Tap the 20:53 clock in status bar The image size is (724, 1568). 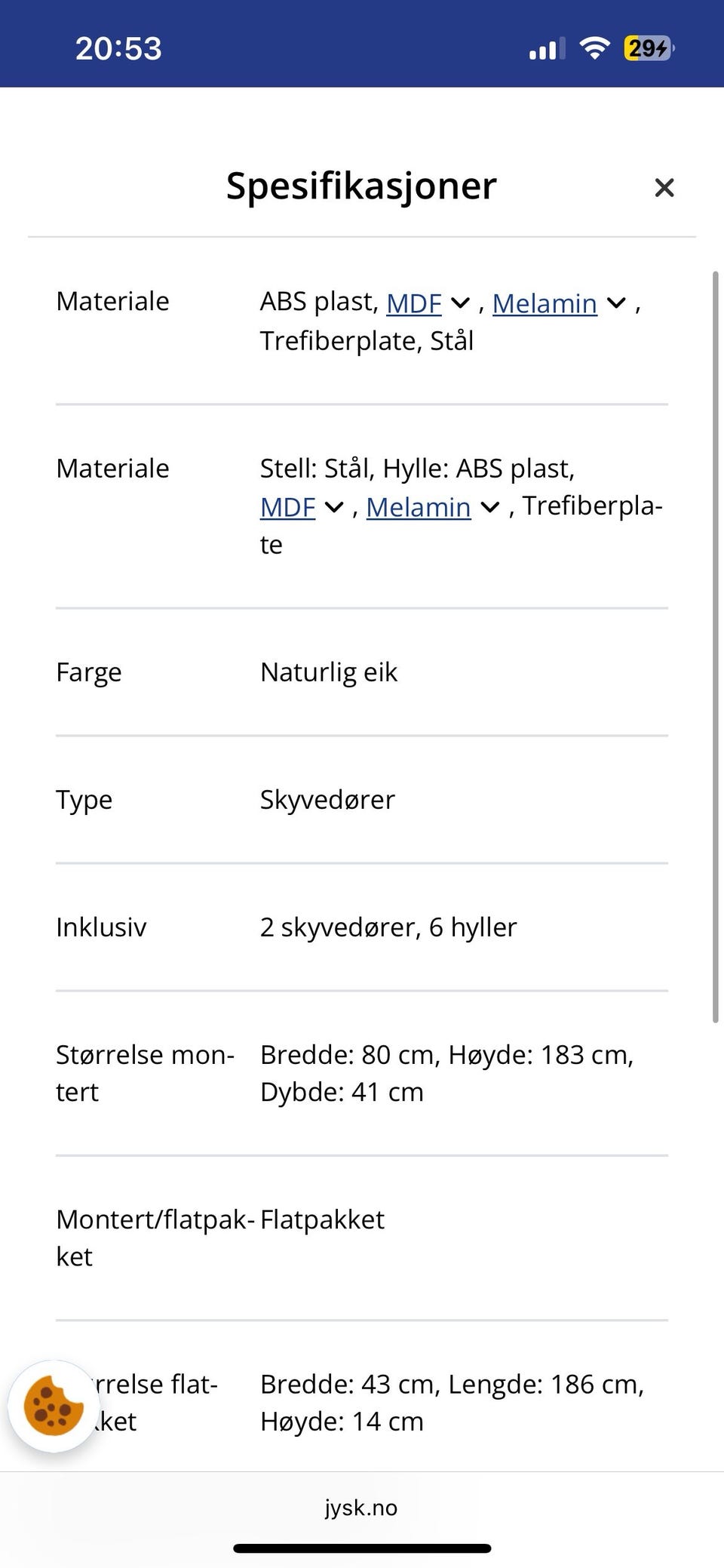point(118,49)
